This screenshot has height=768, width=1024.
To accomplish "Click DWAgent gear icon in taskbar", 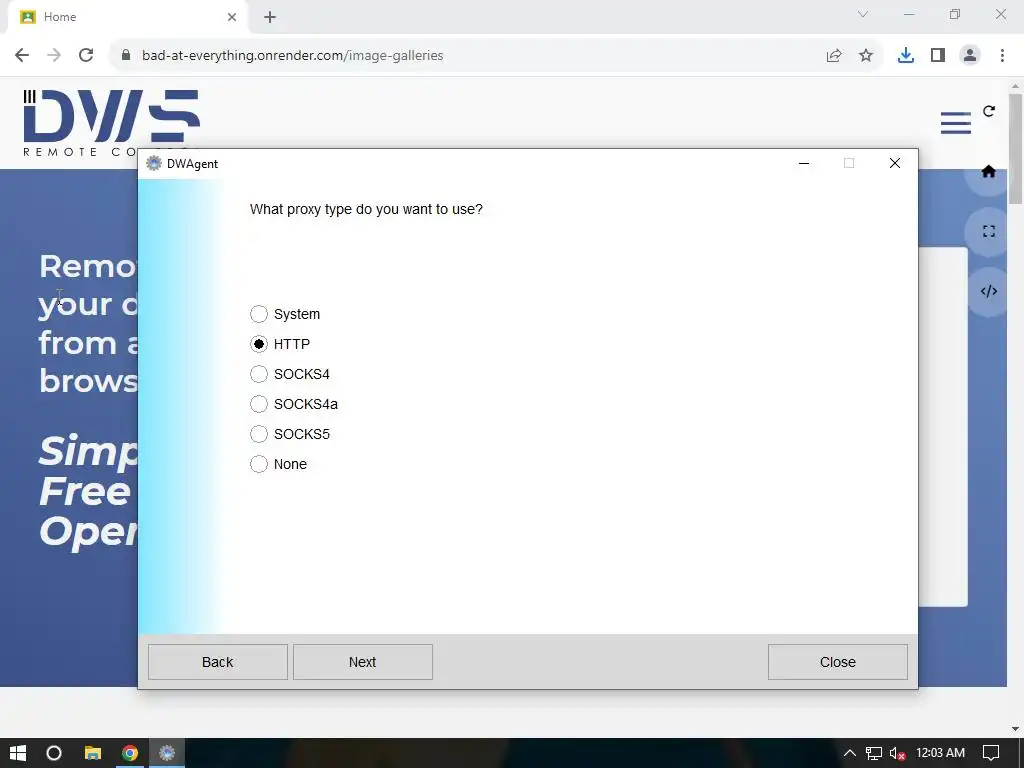I will click(x=167, y=753).
